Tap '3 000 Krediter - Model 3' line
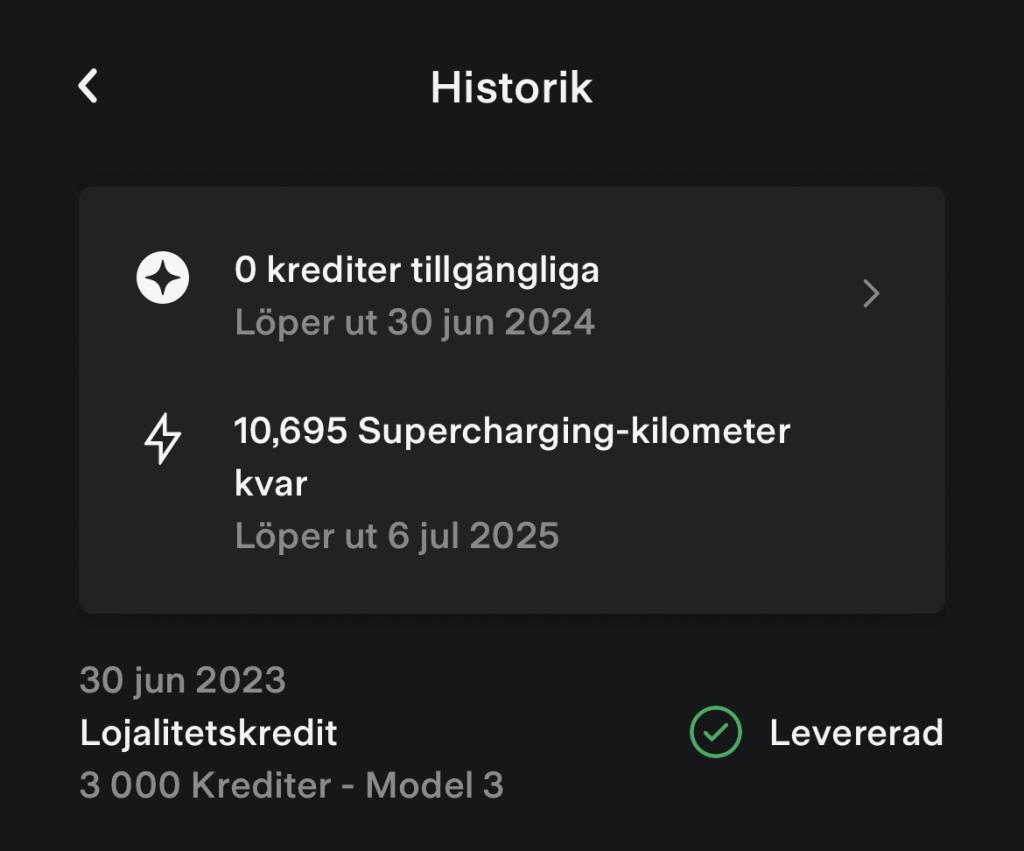 pyautogui.click(x=292, y=784)
